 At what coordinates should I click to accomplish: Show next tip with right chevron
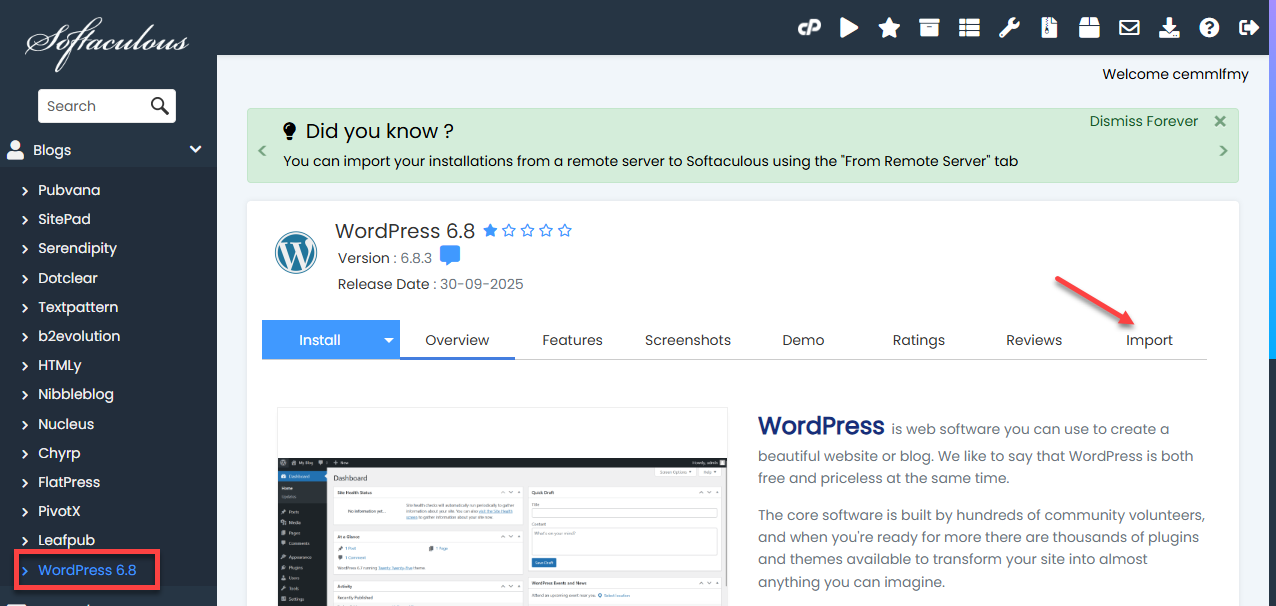point(1223,151)
